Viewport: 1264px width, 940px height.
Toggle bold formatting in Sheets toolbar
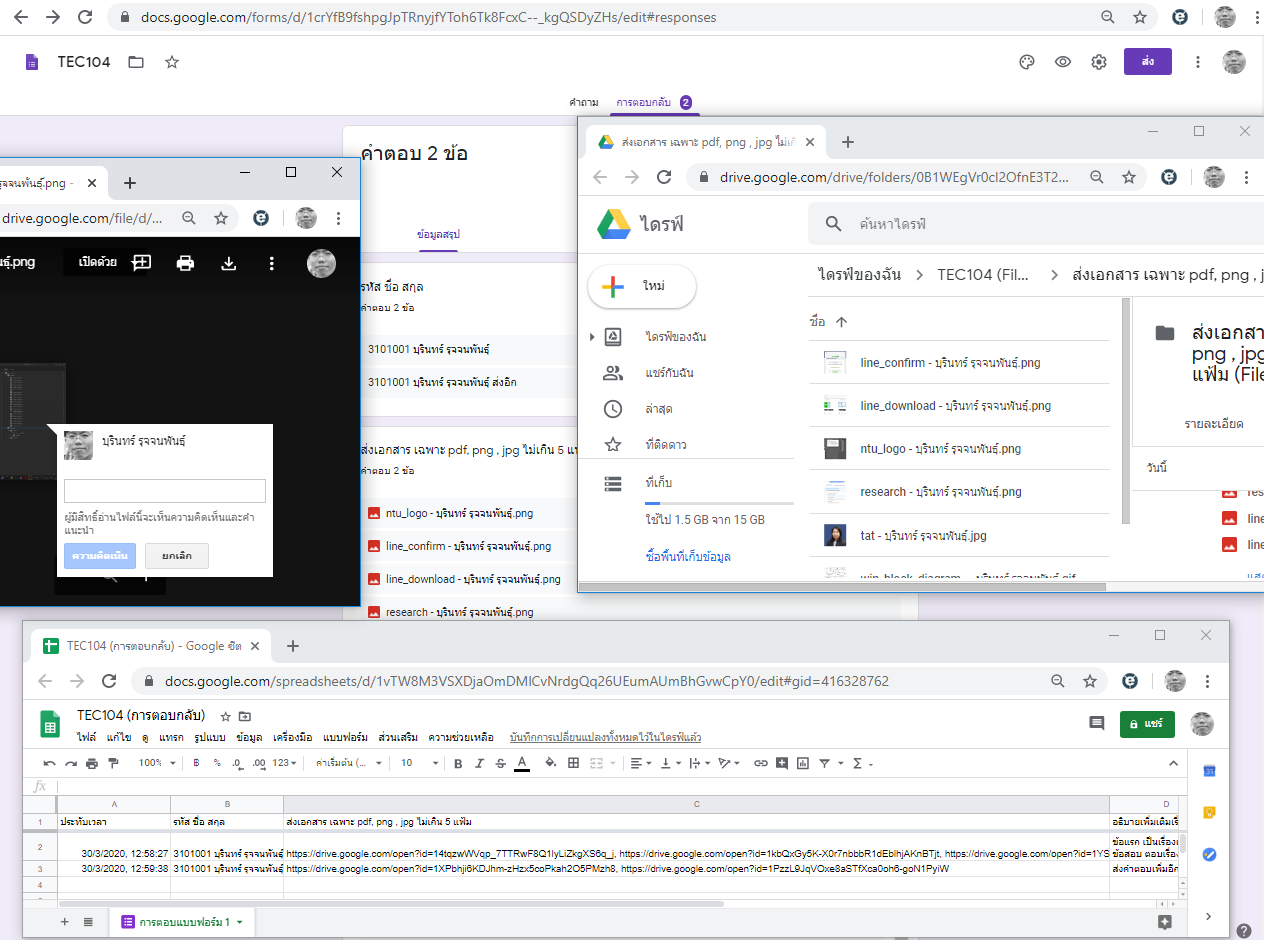[x=458, y=763]
